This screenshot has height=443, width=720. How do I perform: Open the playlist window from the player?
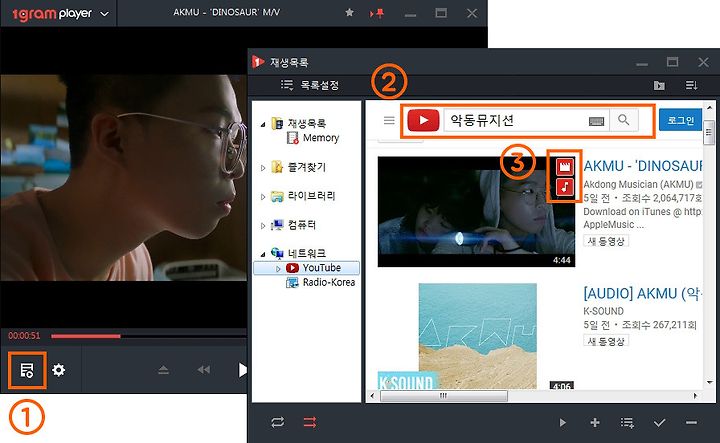click(x=27, y=370)
